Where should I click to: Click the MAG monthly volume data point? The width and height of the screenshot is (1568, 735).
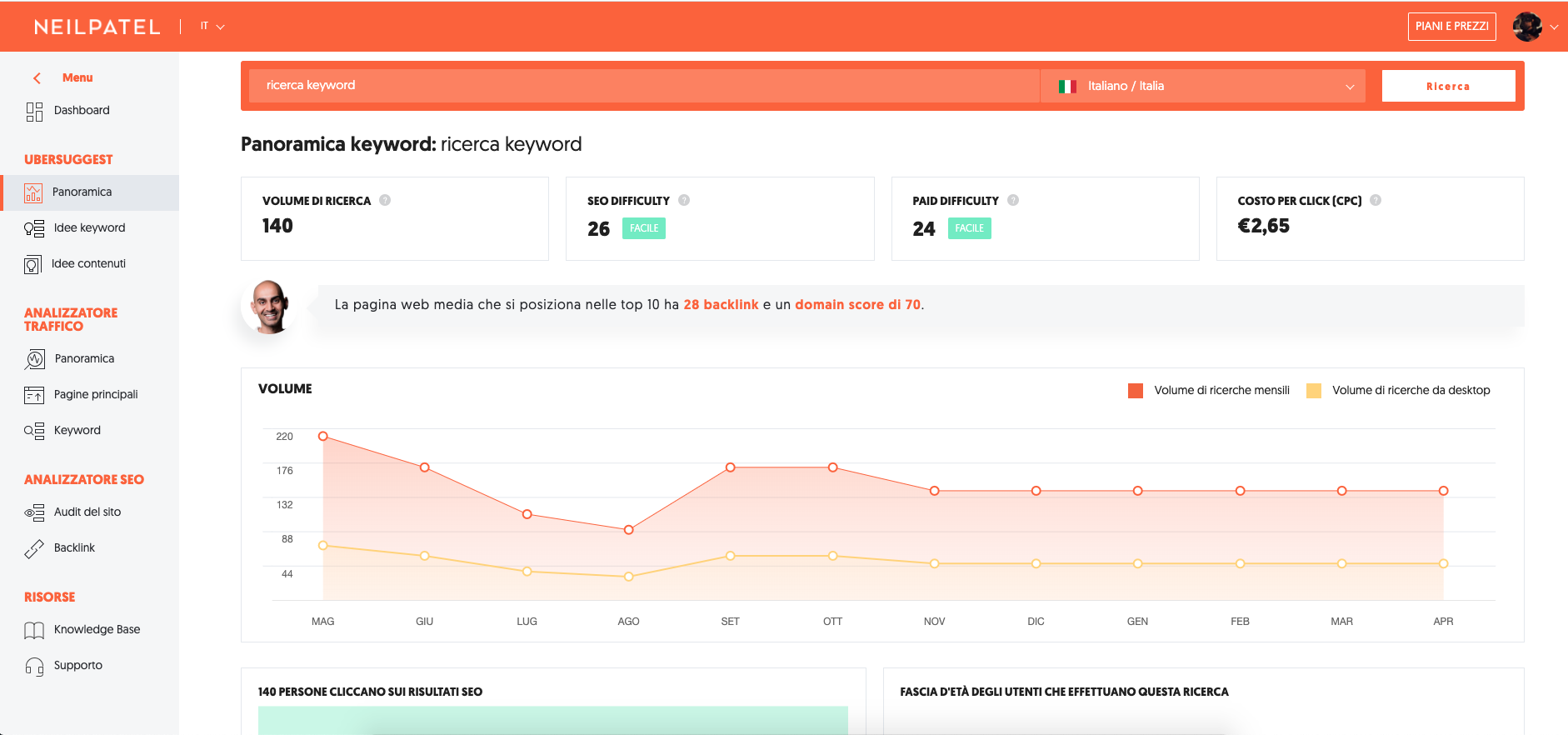click(323, 437)
